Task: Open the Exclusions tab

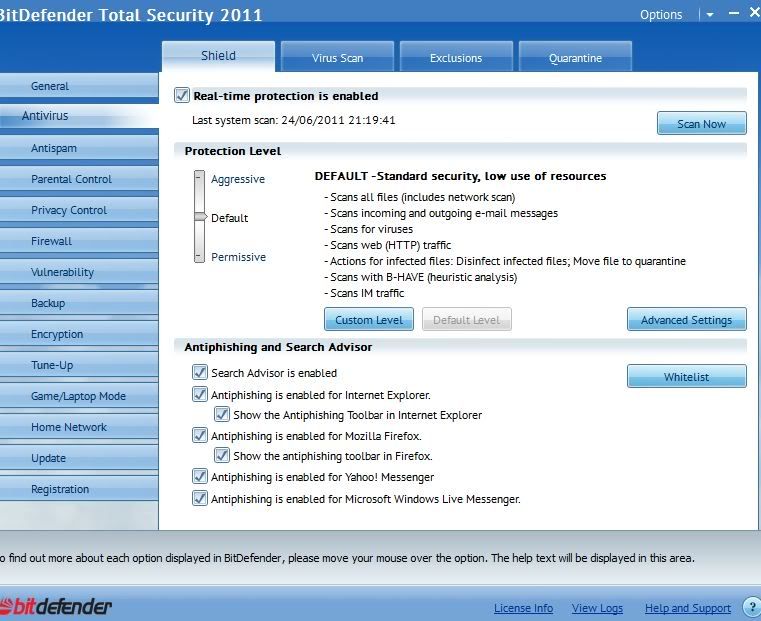Action: tap(456, 58)
